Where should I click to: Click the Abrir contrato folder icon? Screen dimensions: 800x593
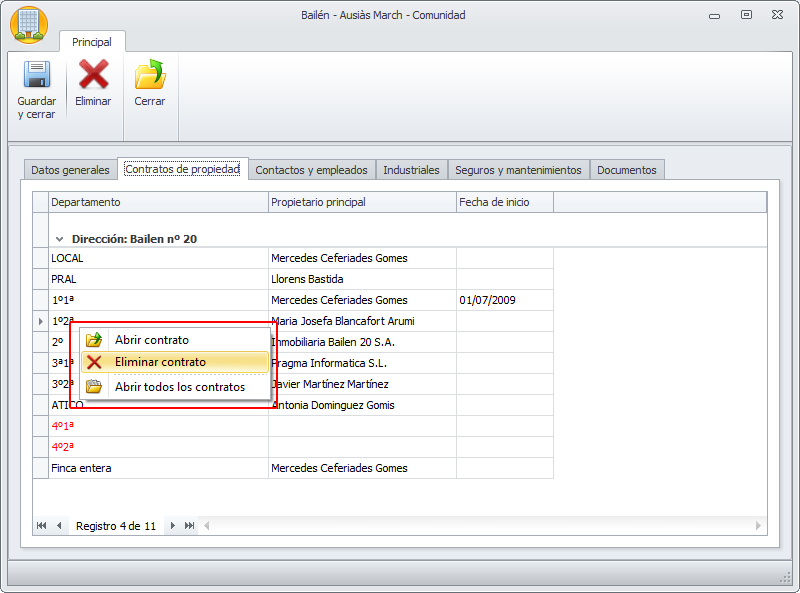click(94, 340)
